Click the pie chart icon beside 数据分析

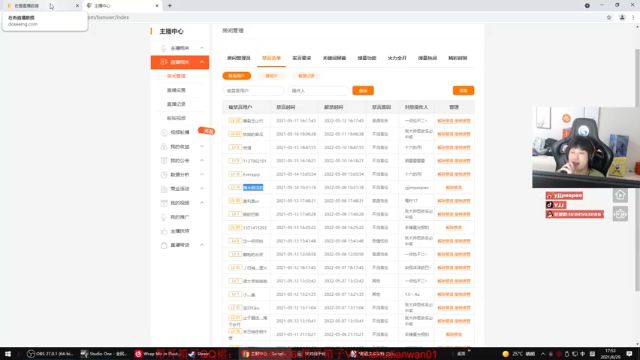tap(164, 175)
